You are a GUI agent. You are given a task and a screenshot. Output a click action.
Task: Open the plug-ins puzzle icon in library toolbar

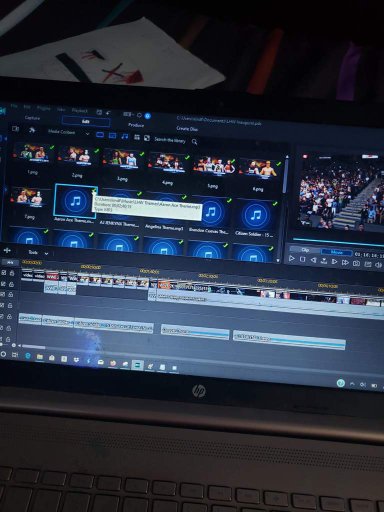32,130
